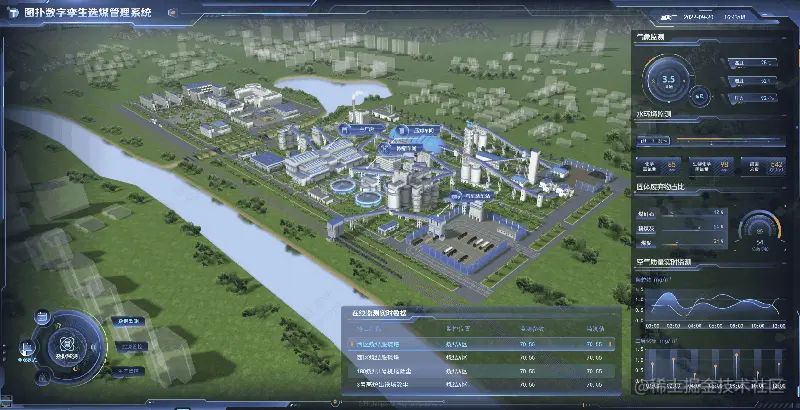Select the date readout in the top-right header
This screenshot has height=410, width=800.
(699, 17)
